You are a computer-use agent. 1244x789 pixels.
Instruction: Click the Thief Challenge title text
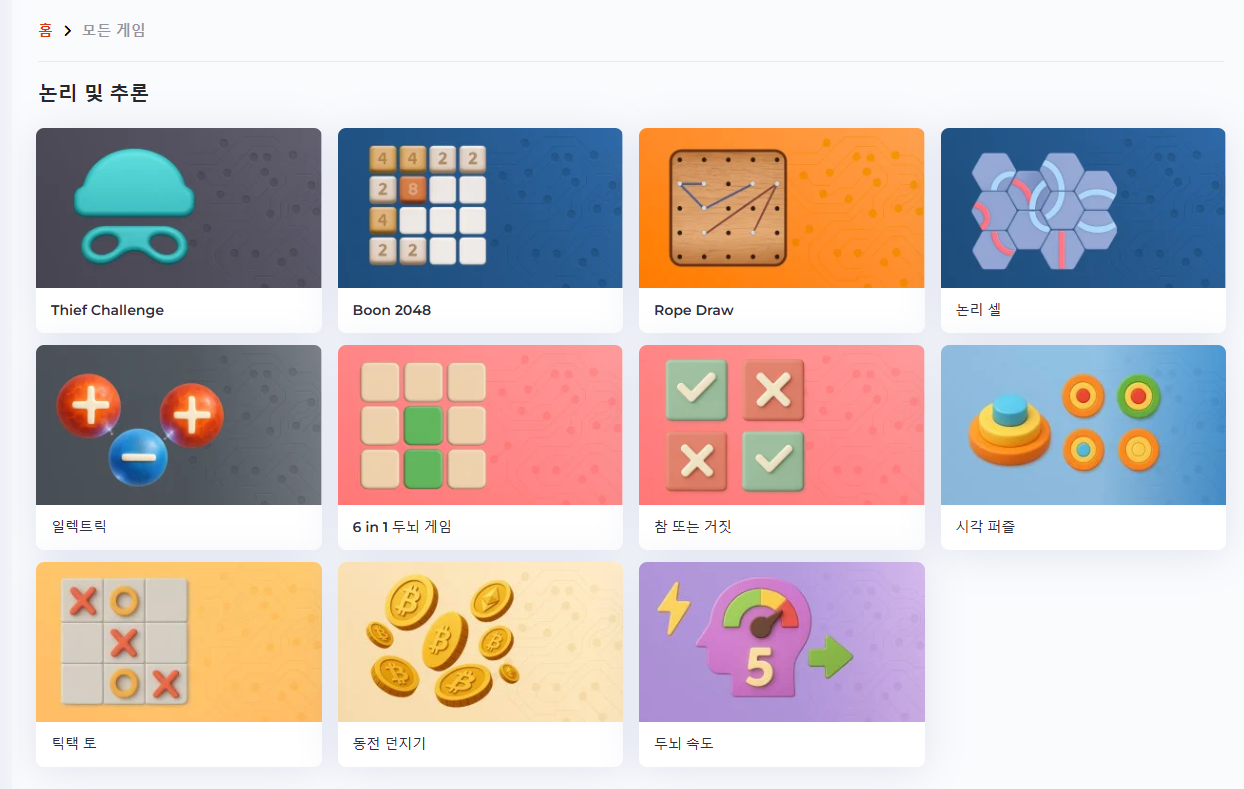(107, 310)
